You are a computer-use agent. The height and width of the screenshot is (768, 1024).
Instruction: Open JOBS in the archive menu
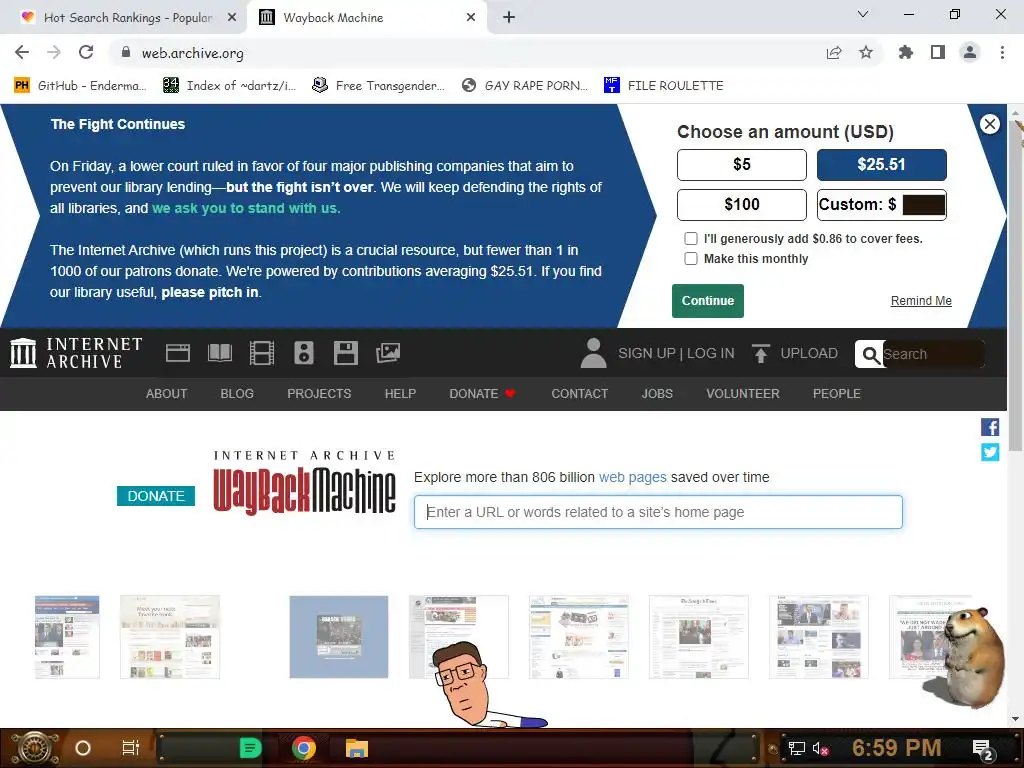(657, 394)
